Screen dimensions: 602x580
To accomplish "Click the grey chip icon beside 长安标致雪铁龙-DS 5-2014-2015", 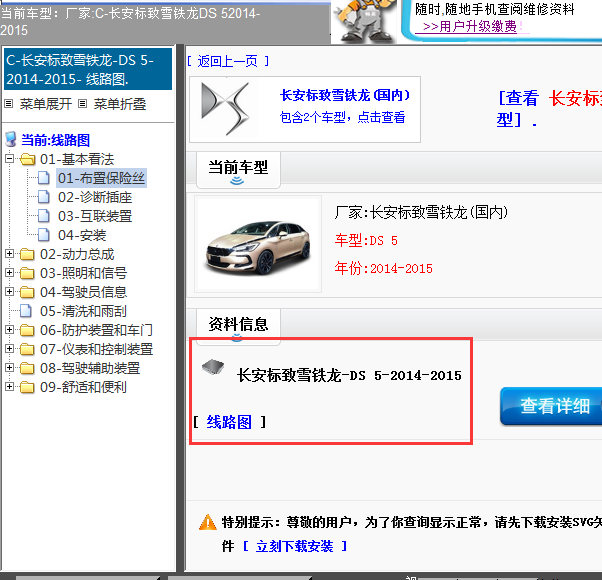I will (213, 367).
